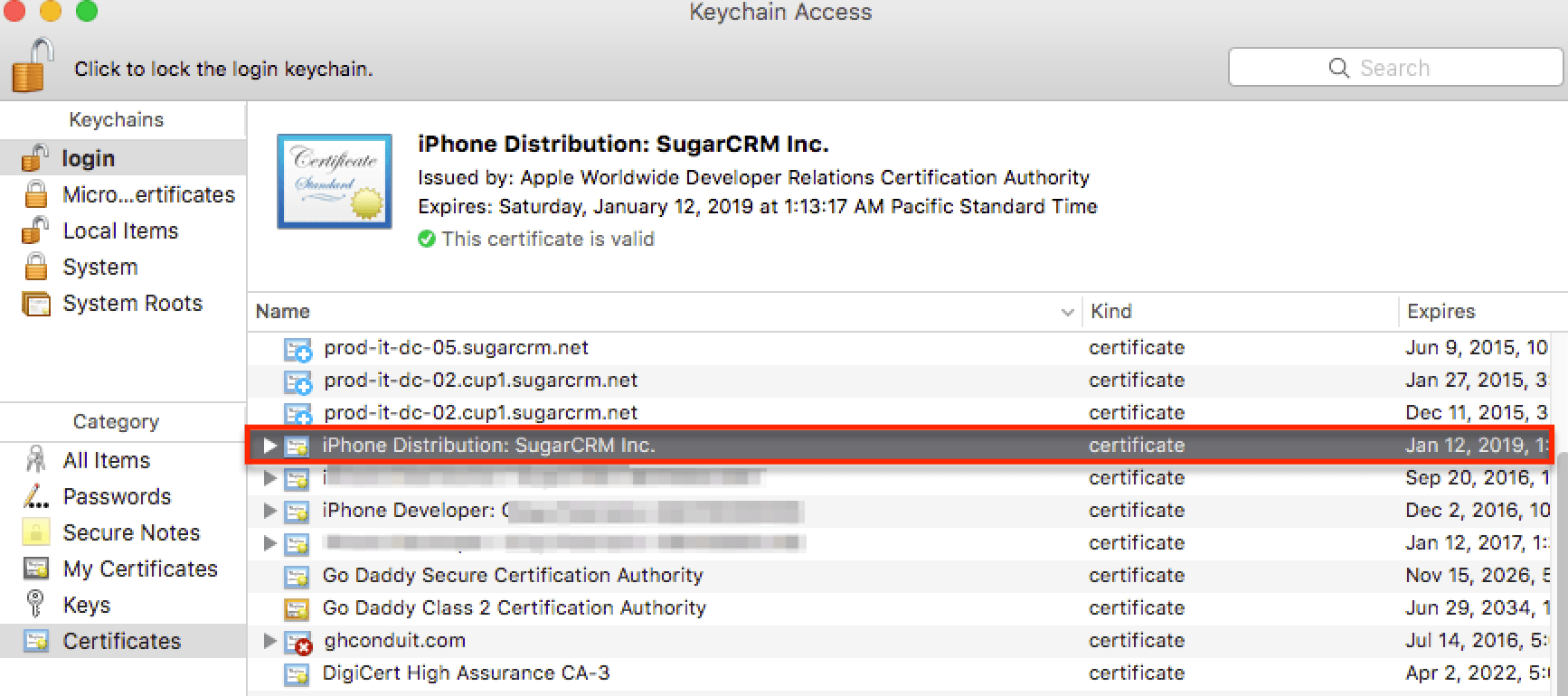Show the My Certificates category icon
Viewport: 1568px width, 696px height.
[36, 569]
